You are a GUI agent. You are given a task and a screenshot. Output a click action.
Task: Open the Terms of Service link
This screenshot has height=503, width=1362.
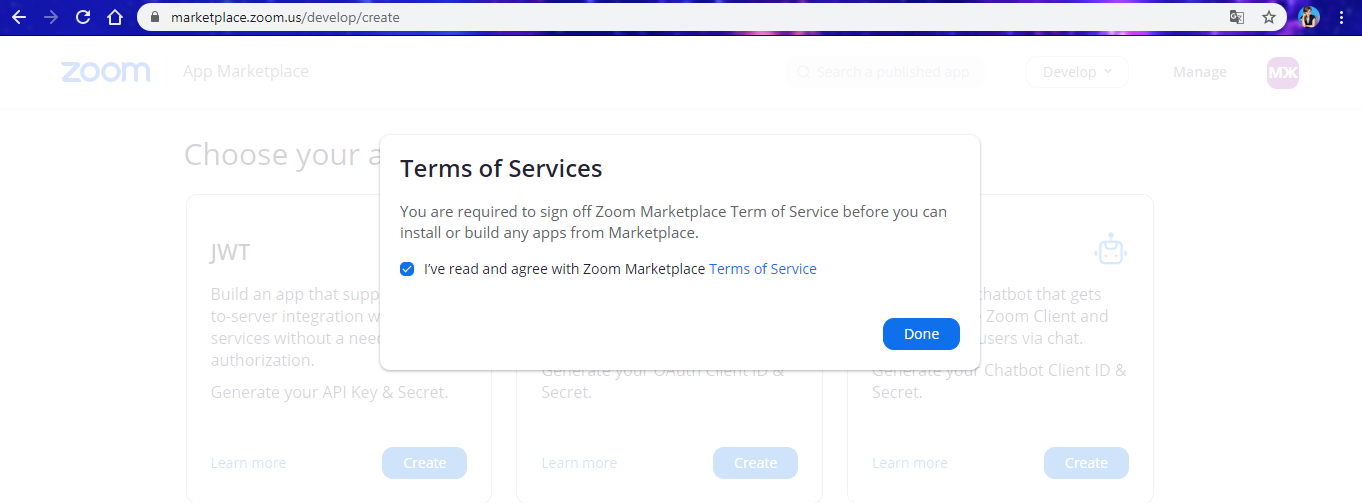tap(763, 269)
